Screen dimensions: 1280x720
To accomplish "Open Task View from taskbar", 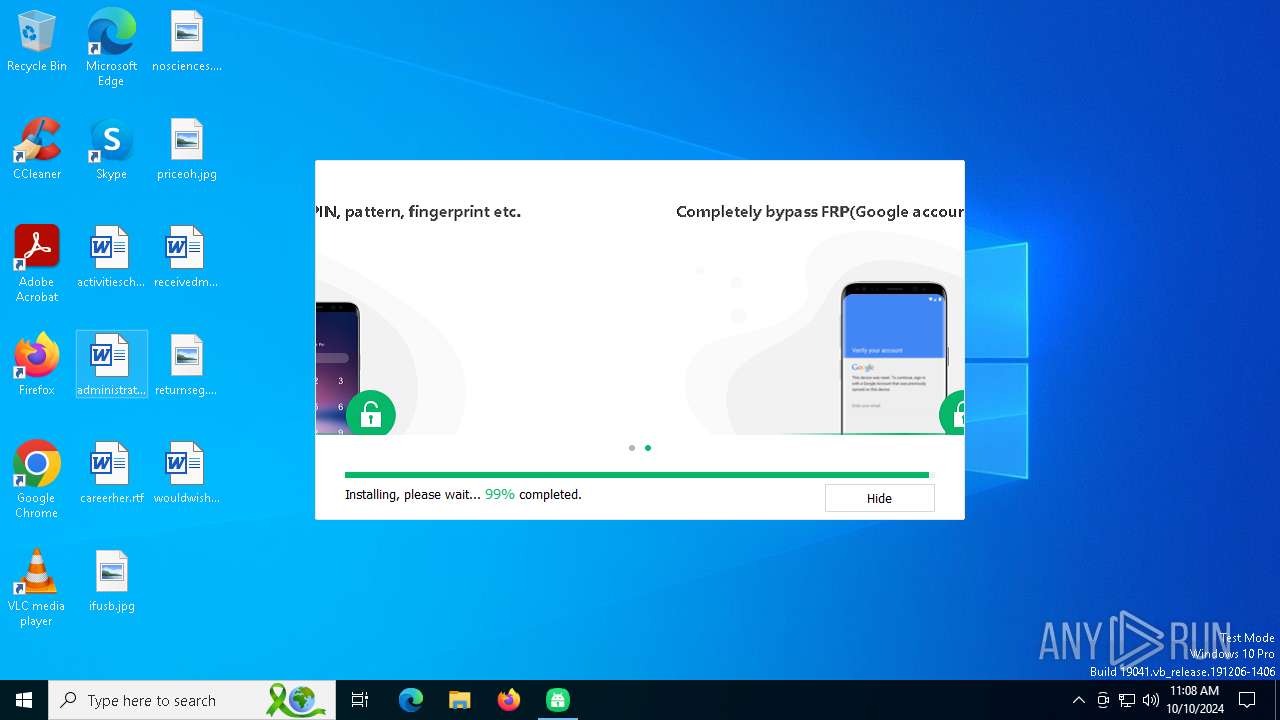I will pyautogui.click(x=360, y=700).
